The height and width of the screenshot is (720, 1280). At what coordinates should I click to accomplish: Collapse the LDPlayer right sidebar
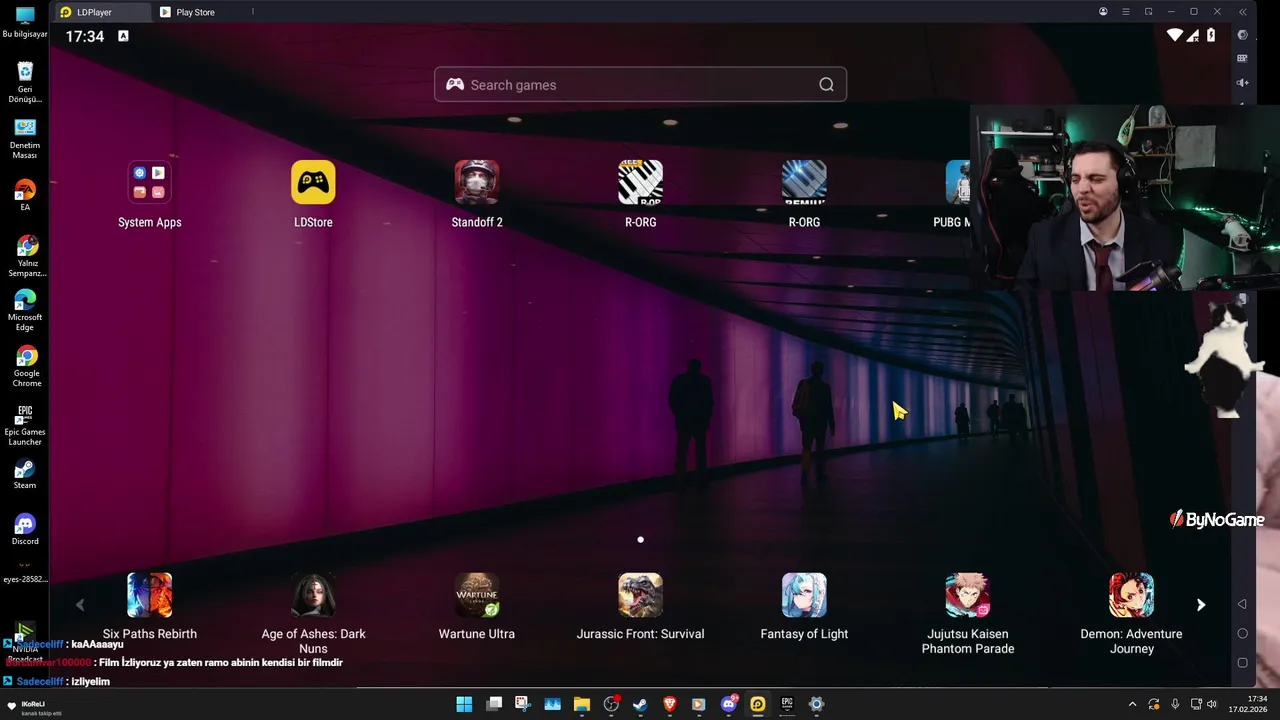click(1242, 12)
